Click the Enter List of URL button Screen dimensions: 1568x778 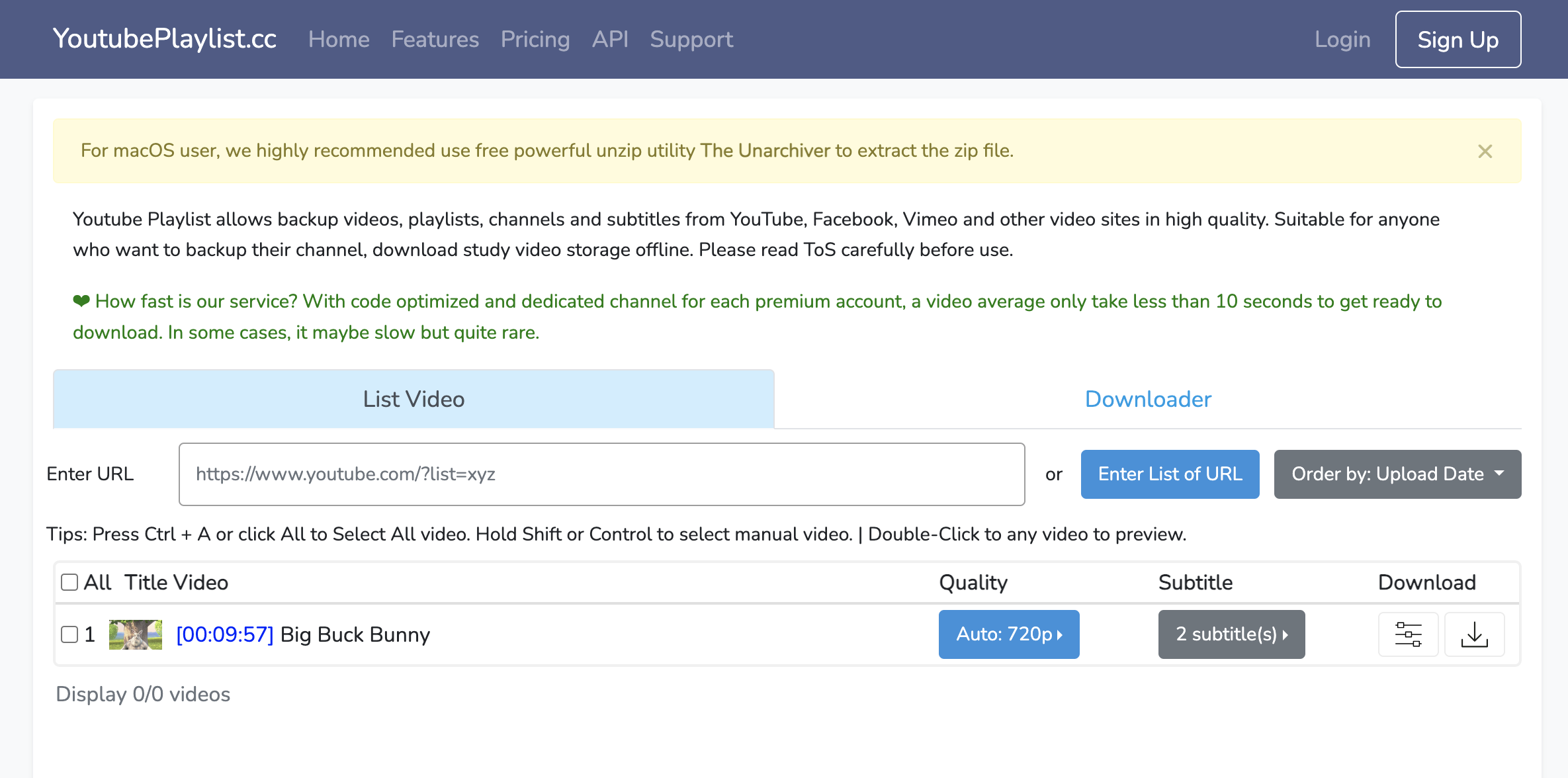(1170, 474)
